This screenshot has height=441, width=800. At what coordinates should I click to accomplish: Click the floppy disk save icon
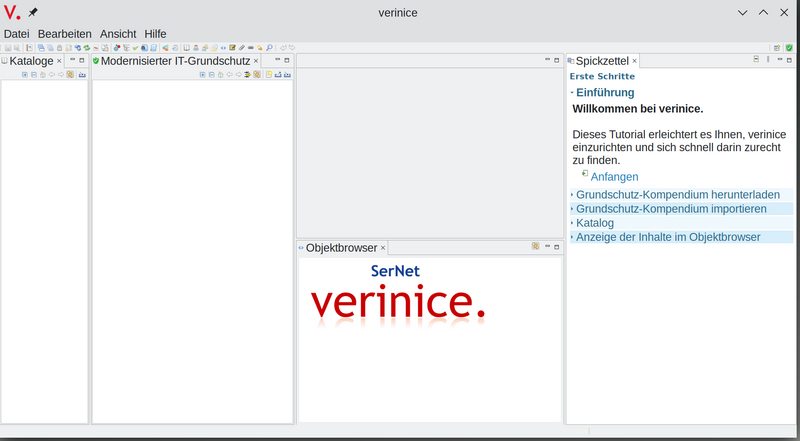click(x=8, y=48)
